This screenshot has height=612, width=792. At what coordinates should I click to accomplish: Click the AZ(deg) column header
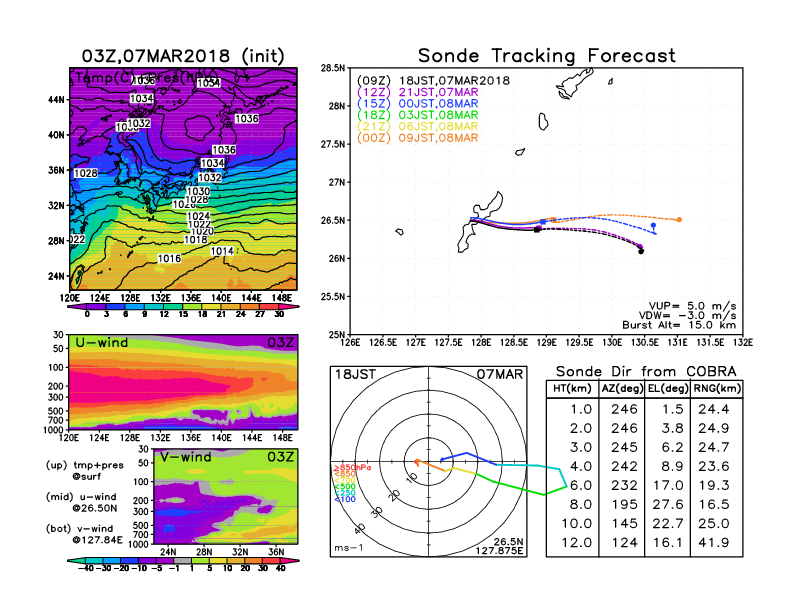click(x=622, y=388)
